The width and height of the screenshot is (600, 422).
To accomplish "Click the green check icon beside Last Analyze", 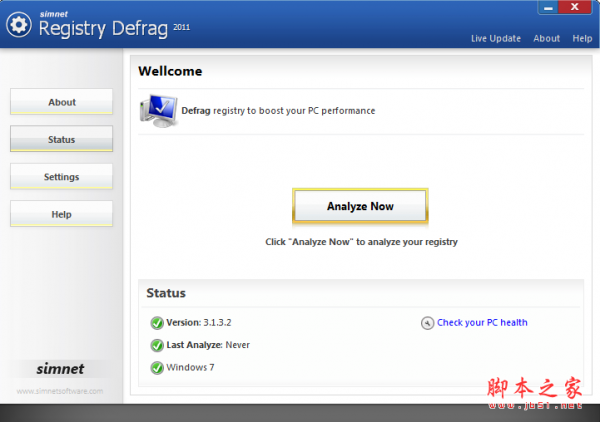I will click(157, 345).
